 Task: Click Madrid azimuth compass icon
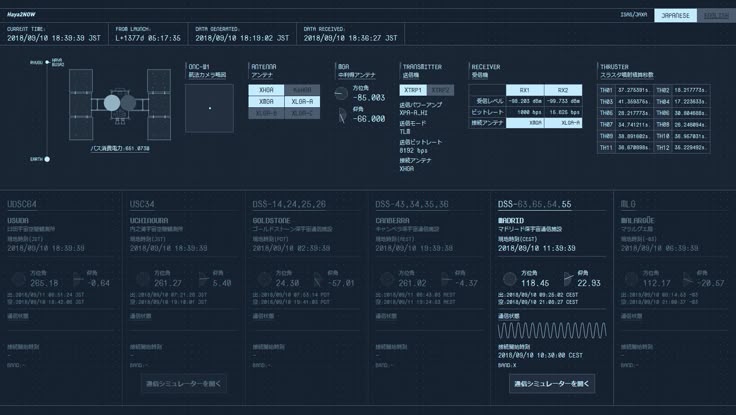click(509, 279)
